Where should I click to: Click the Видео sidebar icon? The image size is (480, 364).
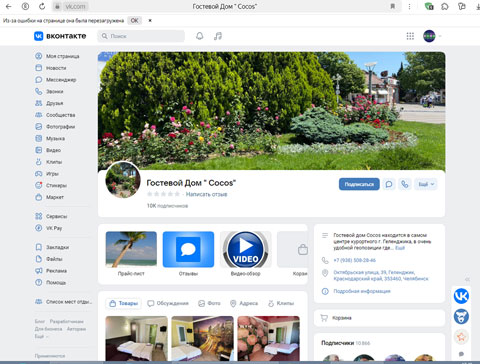point(39,150)
